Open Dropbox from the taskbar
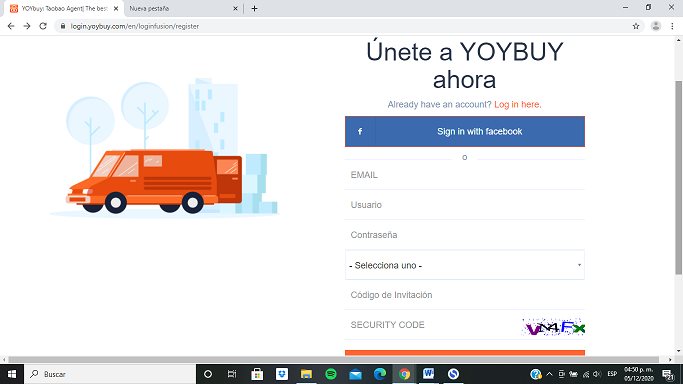Screen dimensions: 683x384 pyautogui.click(x=282, y=374)
